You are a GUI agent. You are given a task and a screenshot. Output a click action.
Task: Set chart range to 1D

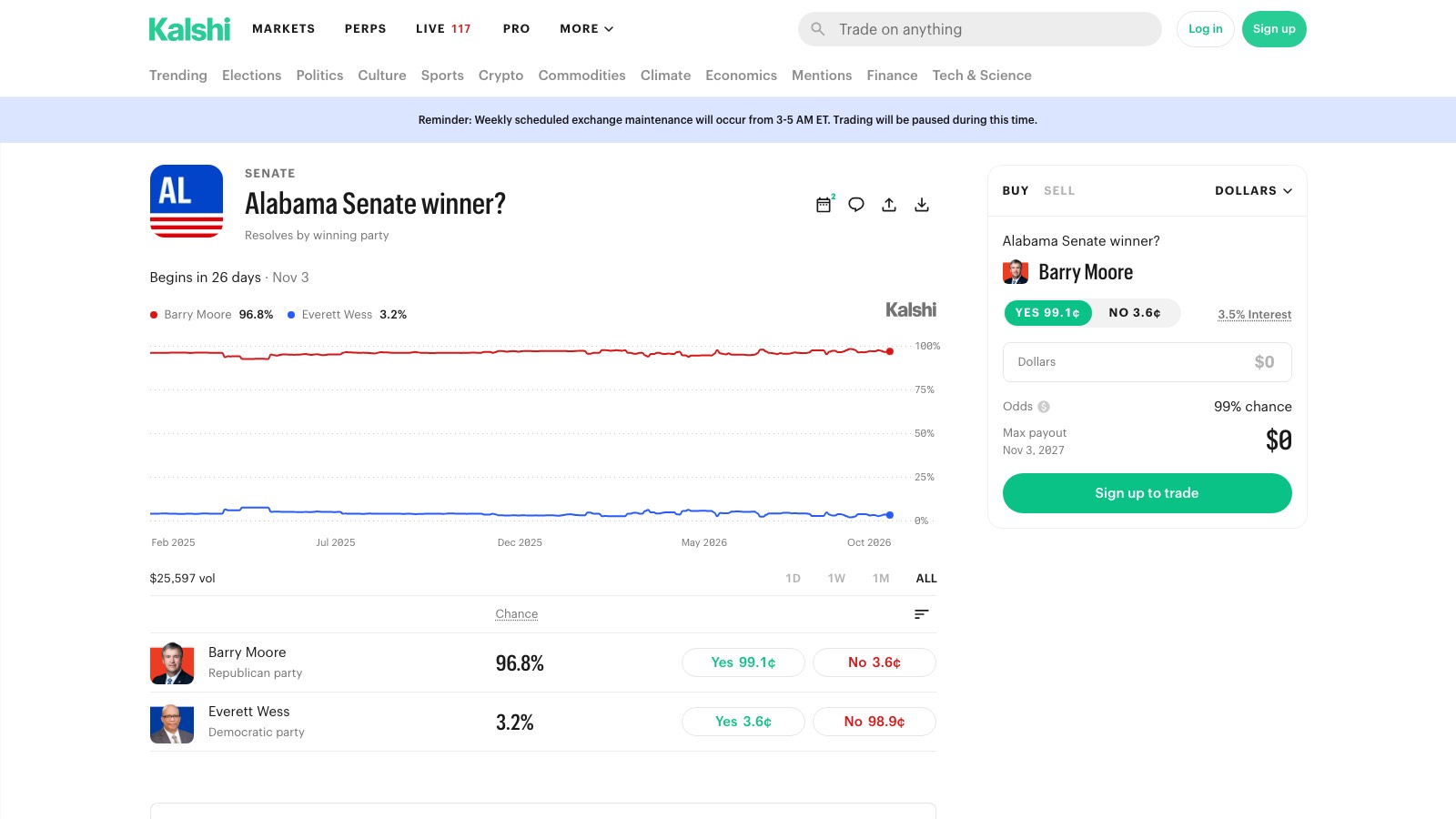tap(794, 579)
